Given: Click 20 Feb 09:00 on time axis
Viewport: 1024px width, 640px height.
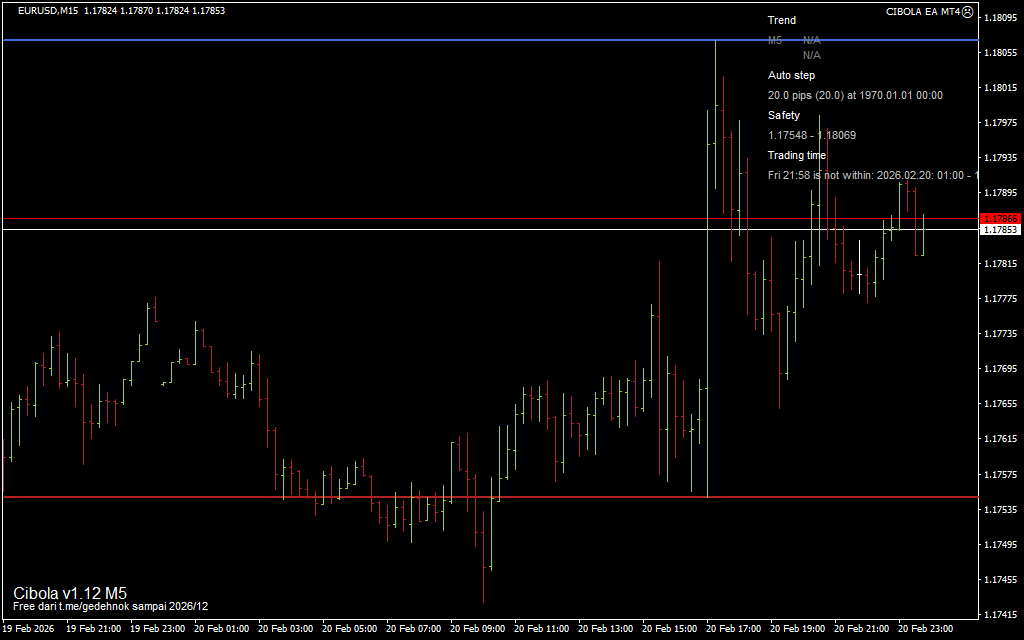Looking at the screenshot, I should (478, 629).
